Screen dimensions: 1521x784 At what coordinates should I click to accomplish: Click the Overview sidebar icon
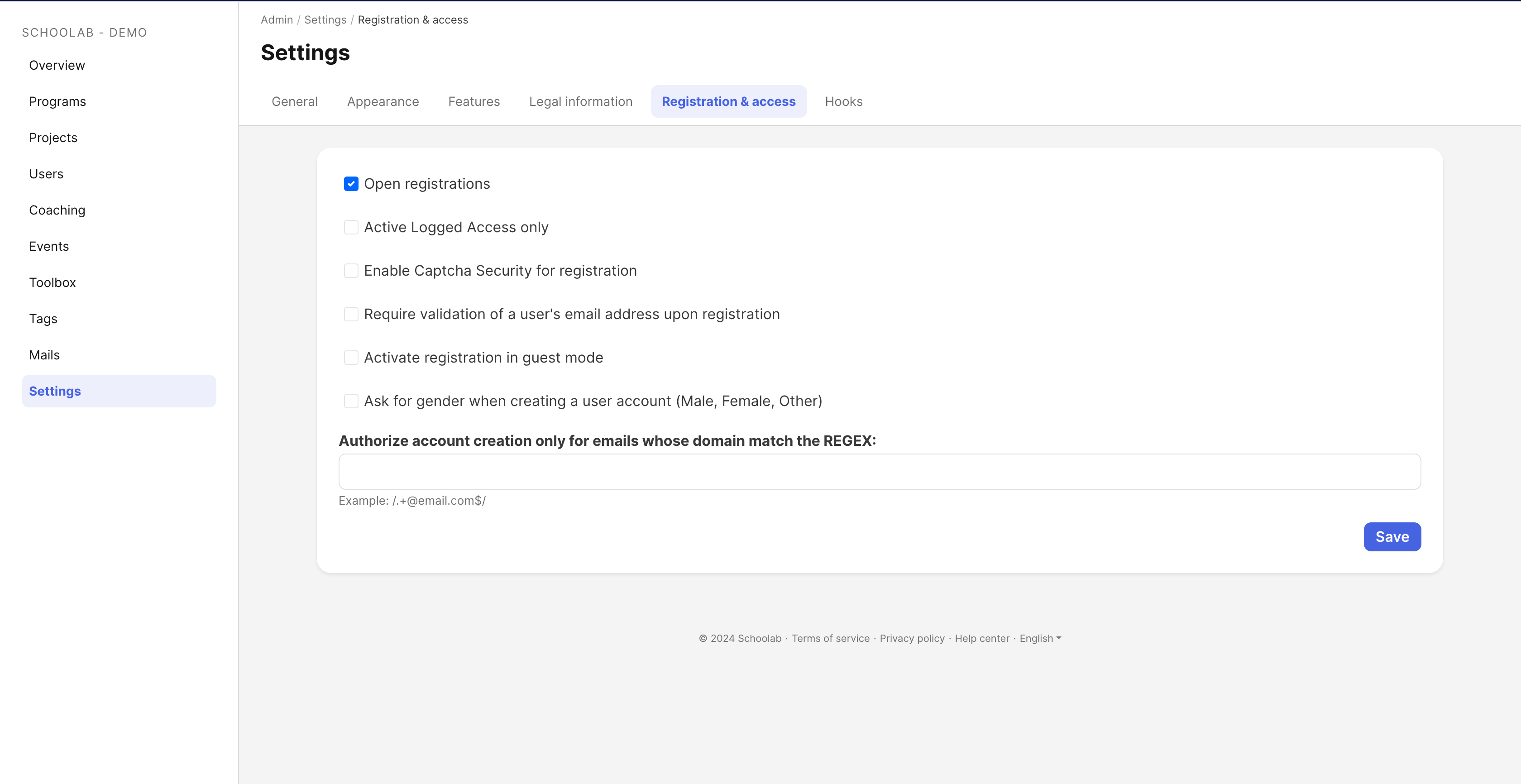pyautogui.click(x=57, y=65)
